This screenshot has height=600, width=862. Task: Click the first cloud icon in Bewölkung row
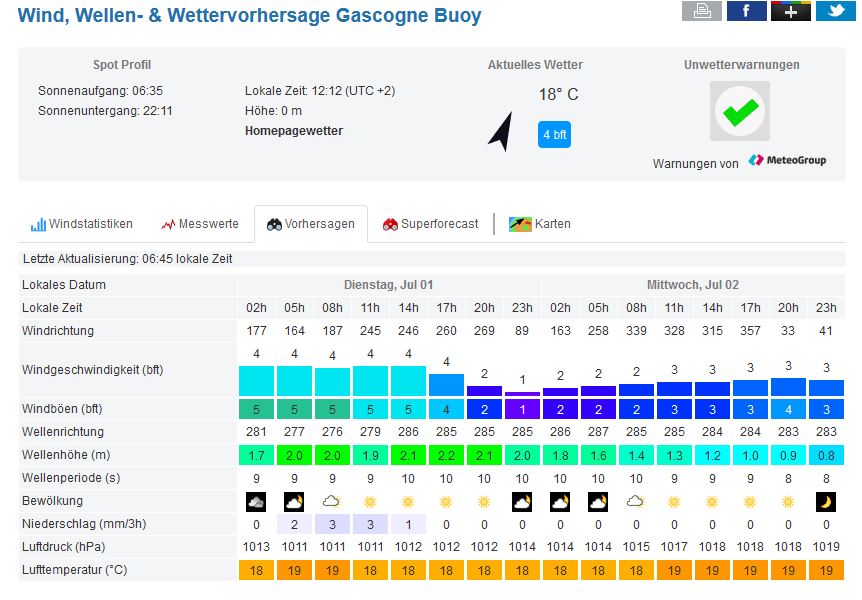pyautogui.click(x=256, y=501)
